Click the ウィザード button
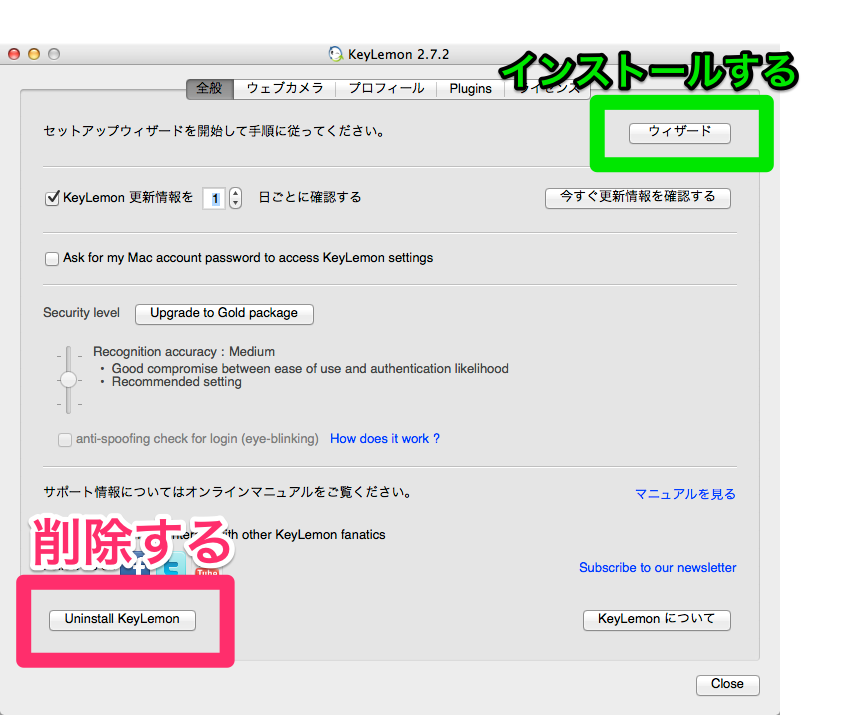Image resolution: width=848 pixels, height=715 pixels. (x=680, y=133)
